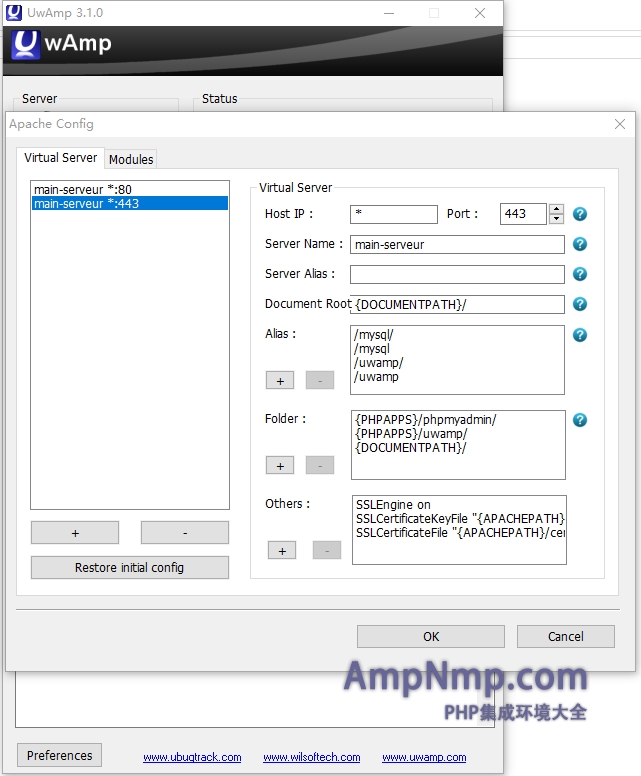Click the help icon next to Port
Screen dimensions: 641x776
click(x=579, y=214)
